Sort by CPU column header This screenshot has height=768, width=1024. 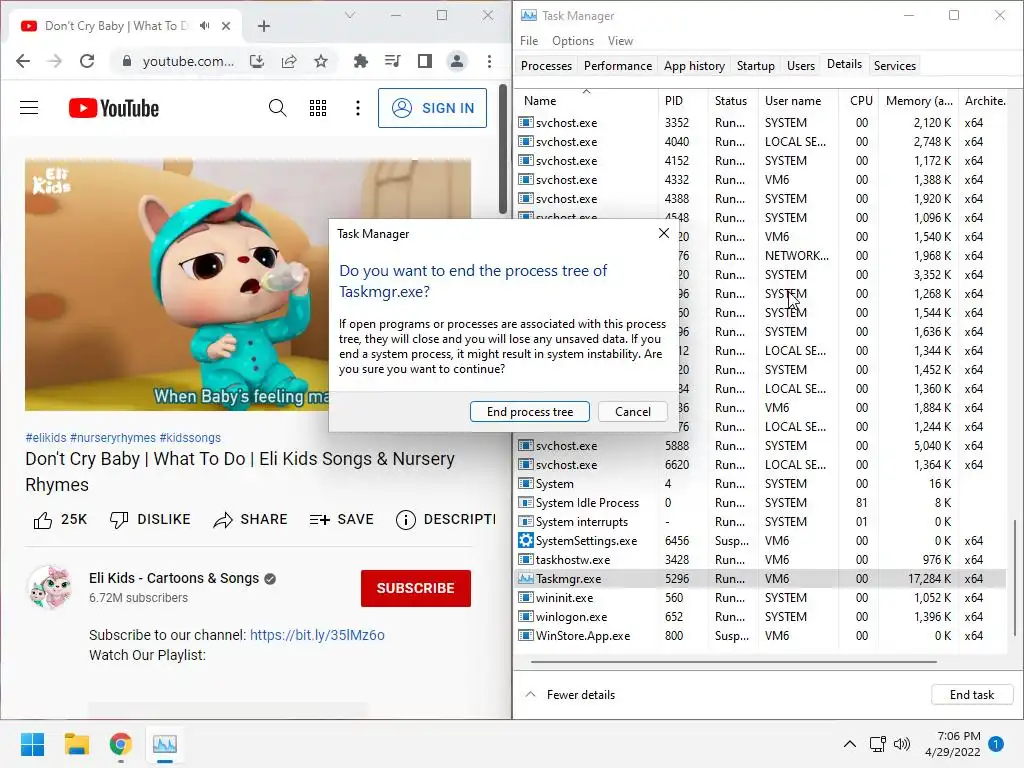[861, 101]
